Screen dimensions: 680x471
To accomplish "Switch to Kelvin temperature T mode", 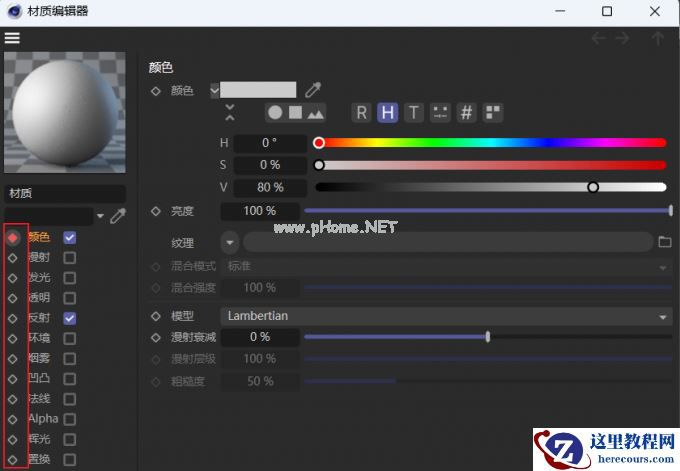I will tap(414, 113).
